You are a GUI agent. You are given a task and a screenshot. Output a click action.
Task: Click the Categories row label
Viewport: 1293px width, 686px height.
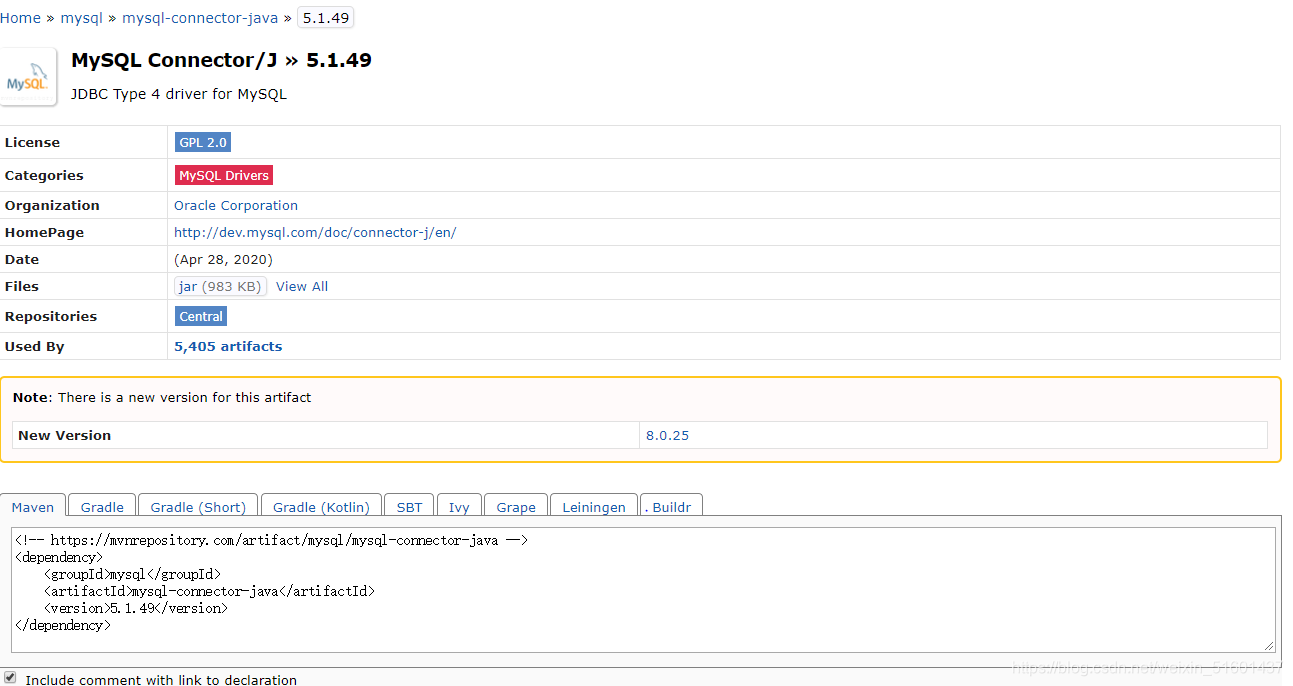click(44, 175)
